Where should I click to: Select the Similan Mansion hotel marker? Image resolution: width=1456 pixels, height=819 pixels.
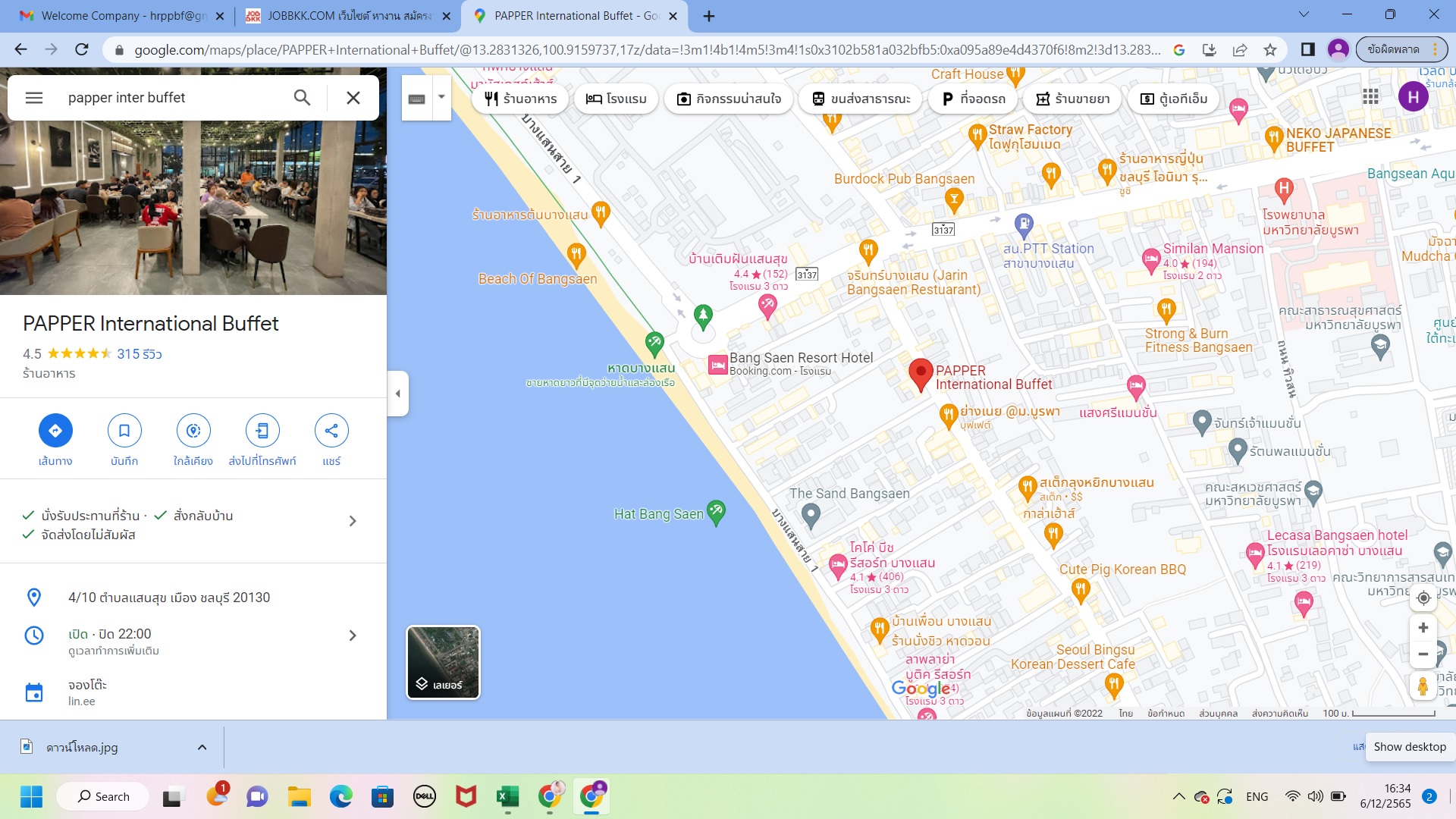click(1150, 262)
